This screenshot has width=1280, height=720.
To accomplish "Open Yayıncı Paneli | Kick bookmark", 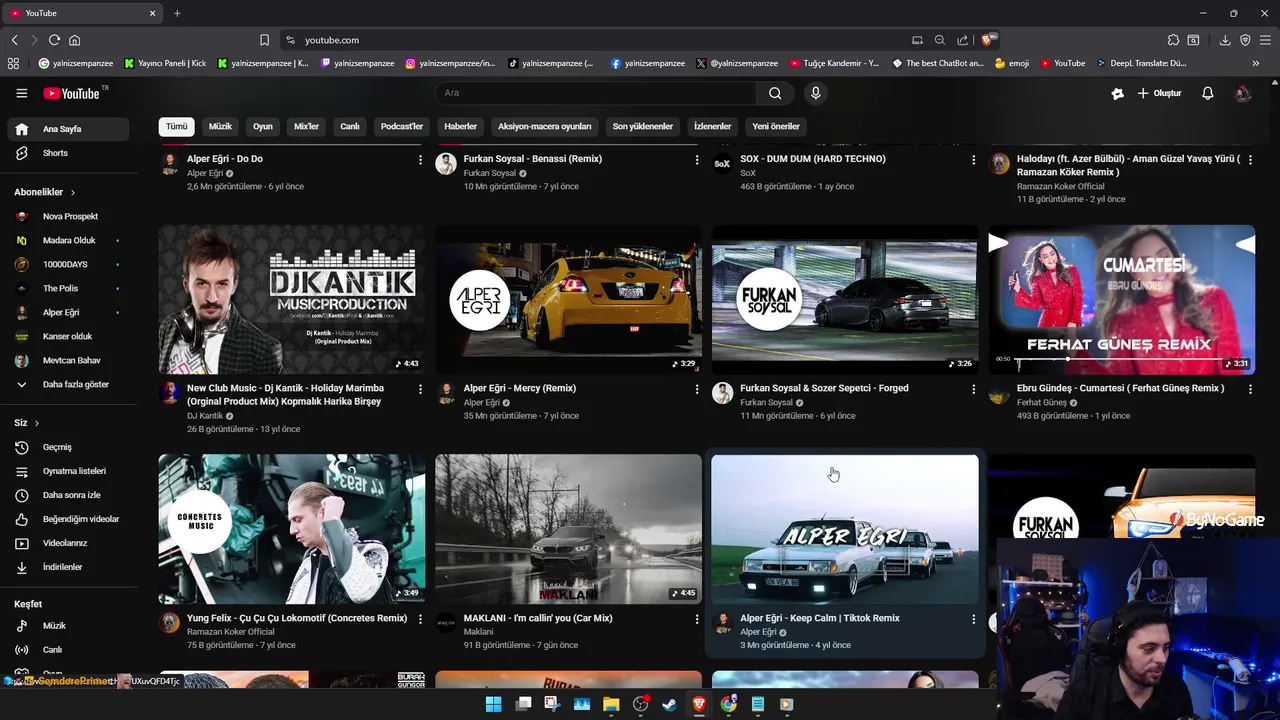I will click(165, 63).
